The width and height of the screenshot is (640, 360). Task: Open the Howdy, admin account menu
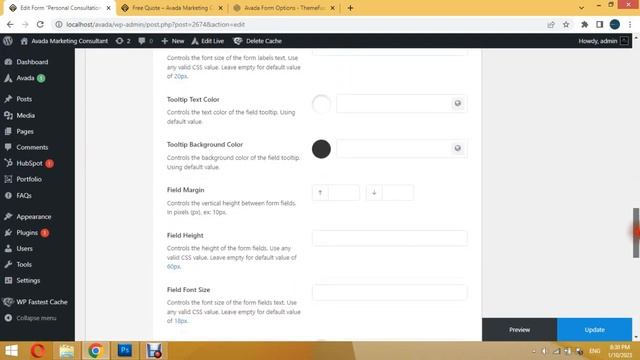tap(603, 41)
